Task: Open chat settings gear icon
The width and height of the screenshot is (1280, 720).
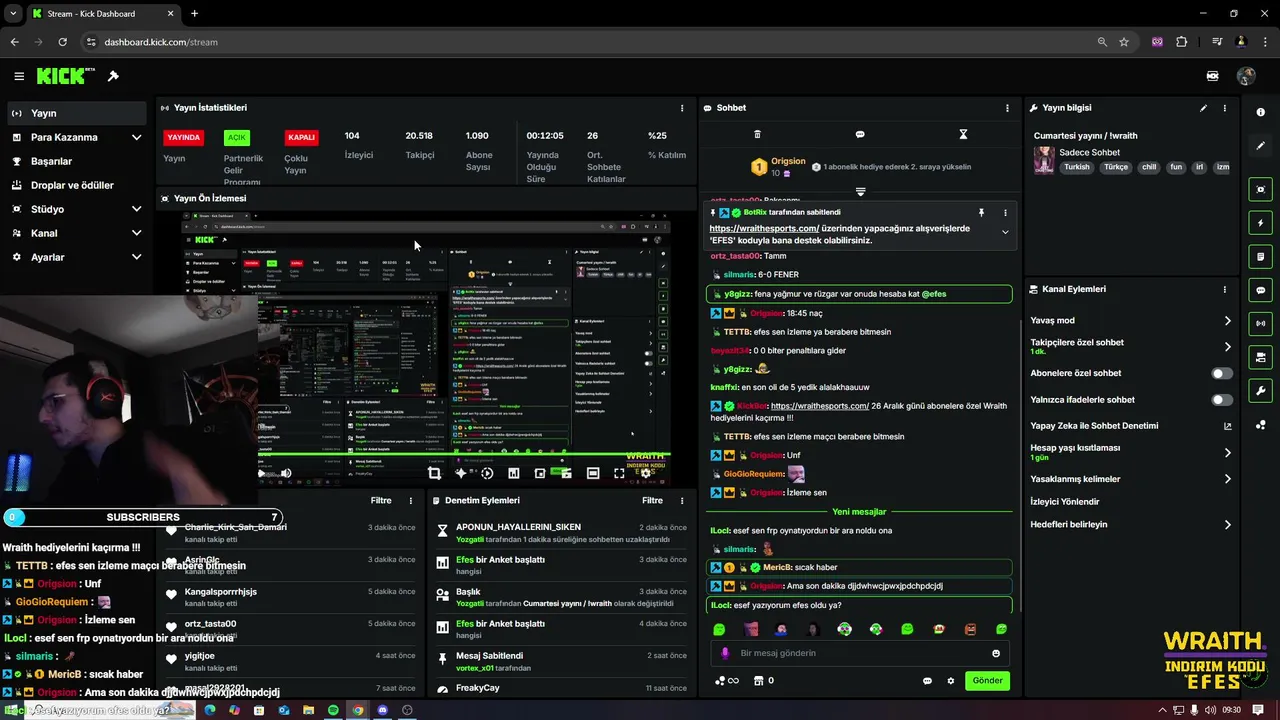Action: [x=951, y=681]
